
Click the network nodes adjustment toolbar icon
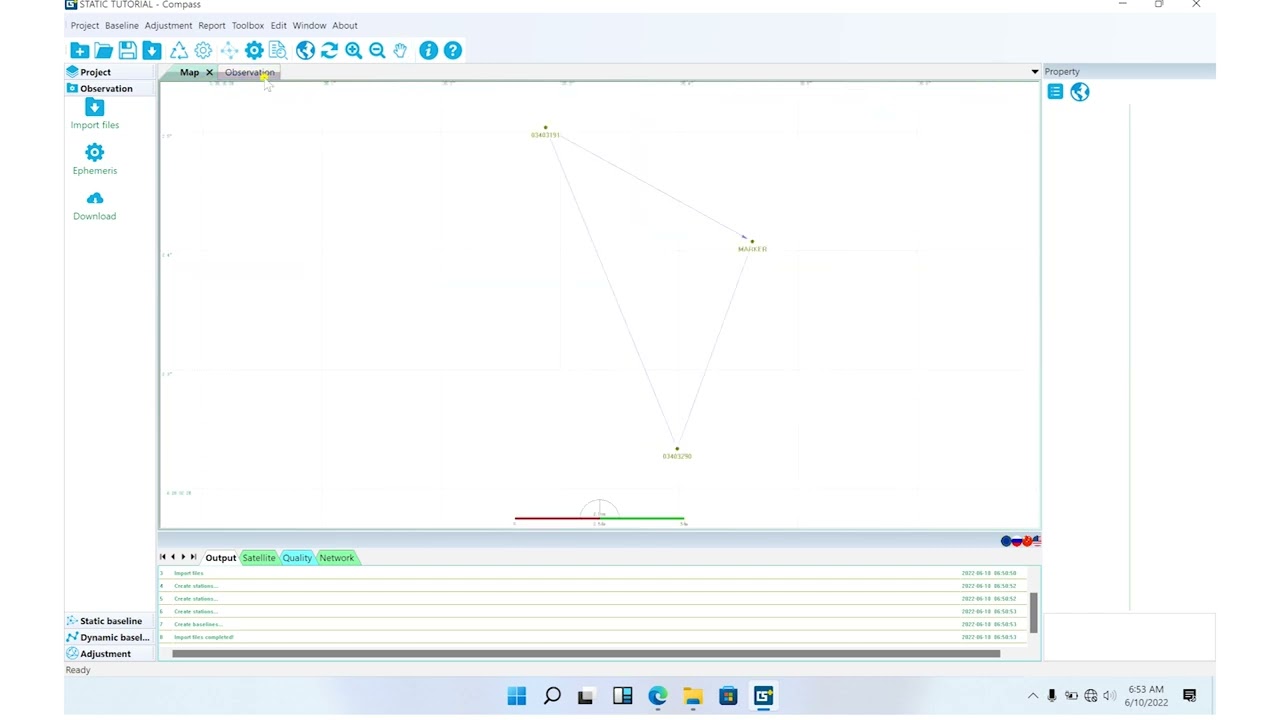click(229, 50)
